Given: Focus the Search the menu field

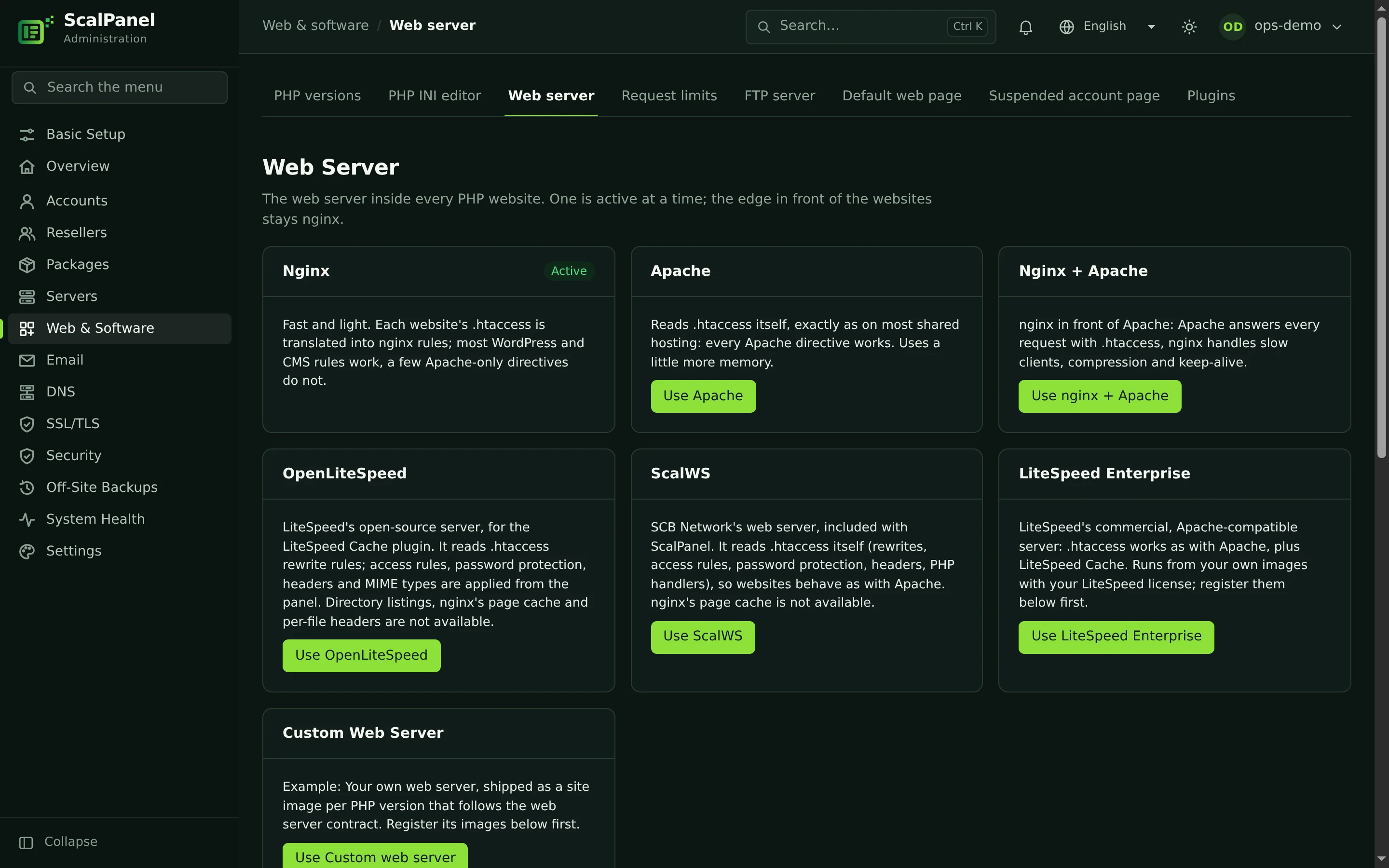Looking at the screenshot, I should [120, 88].
